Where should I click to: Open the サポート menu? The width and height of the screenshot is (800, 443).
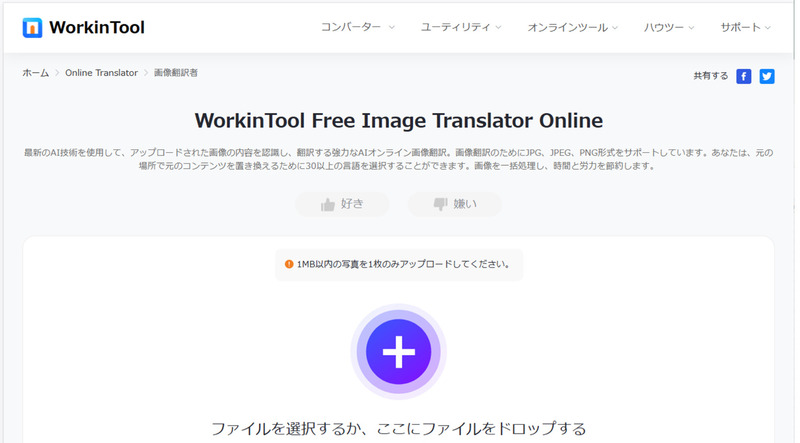745,27
